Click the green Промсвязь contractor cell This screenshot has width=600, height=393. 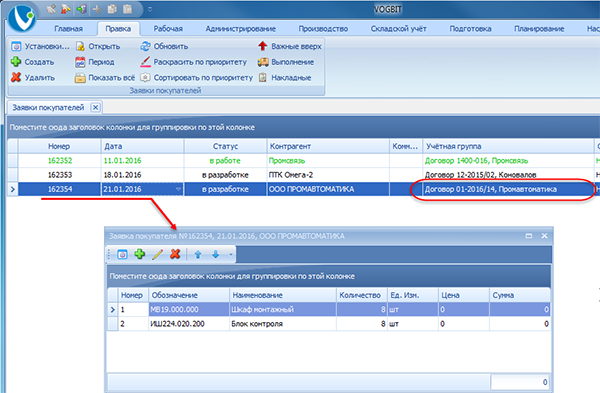[328, 161]
